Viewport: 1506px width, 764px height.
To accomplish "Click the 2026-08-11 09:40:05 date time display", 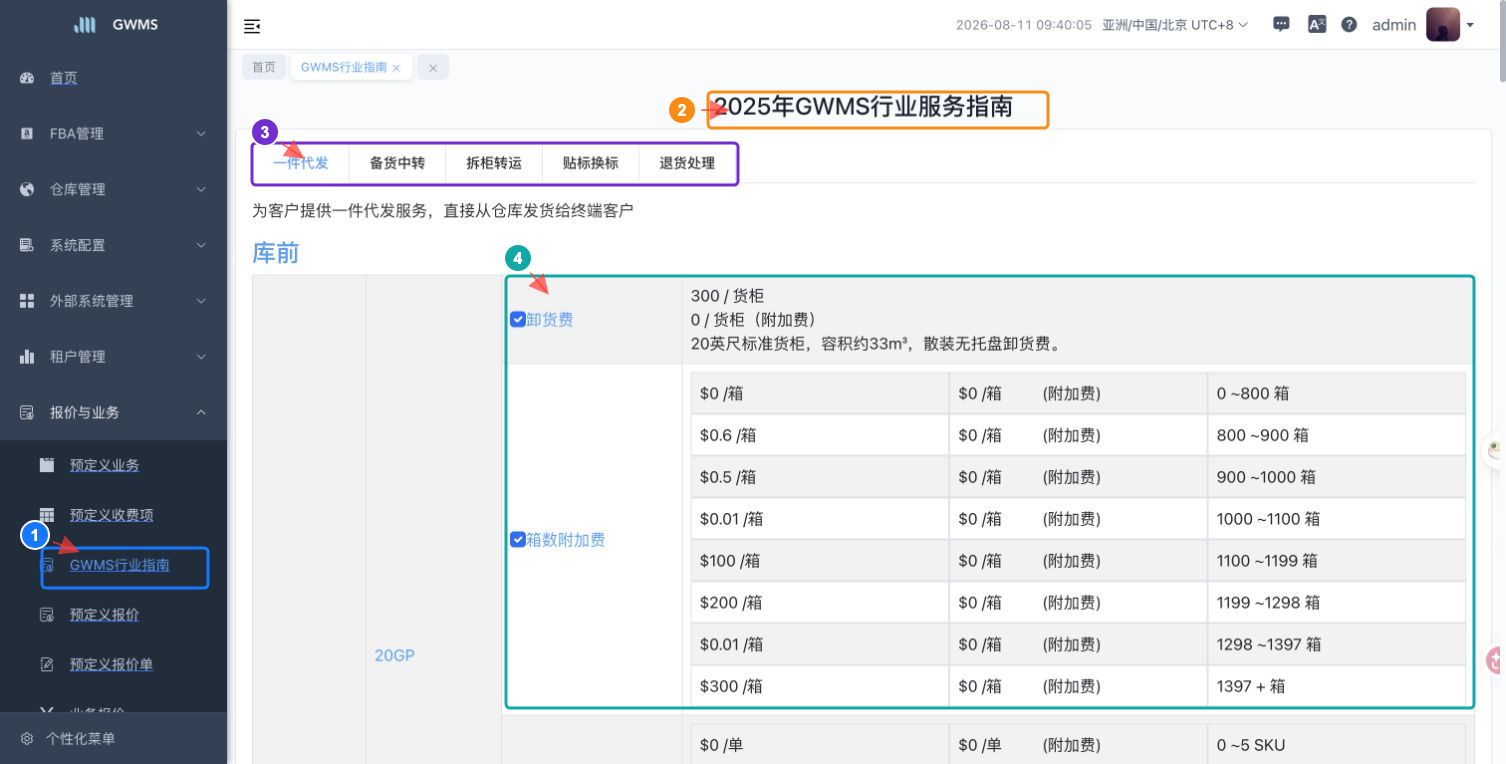I will (x=1024, y=25).
